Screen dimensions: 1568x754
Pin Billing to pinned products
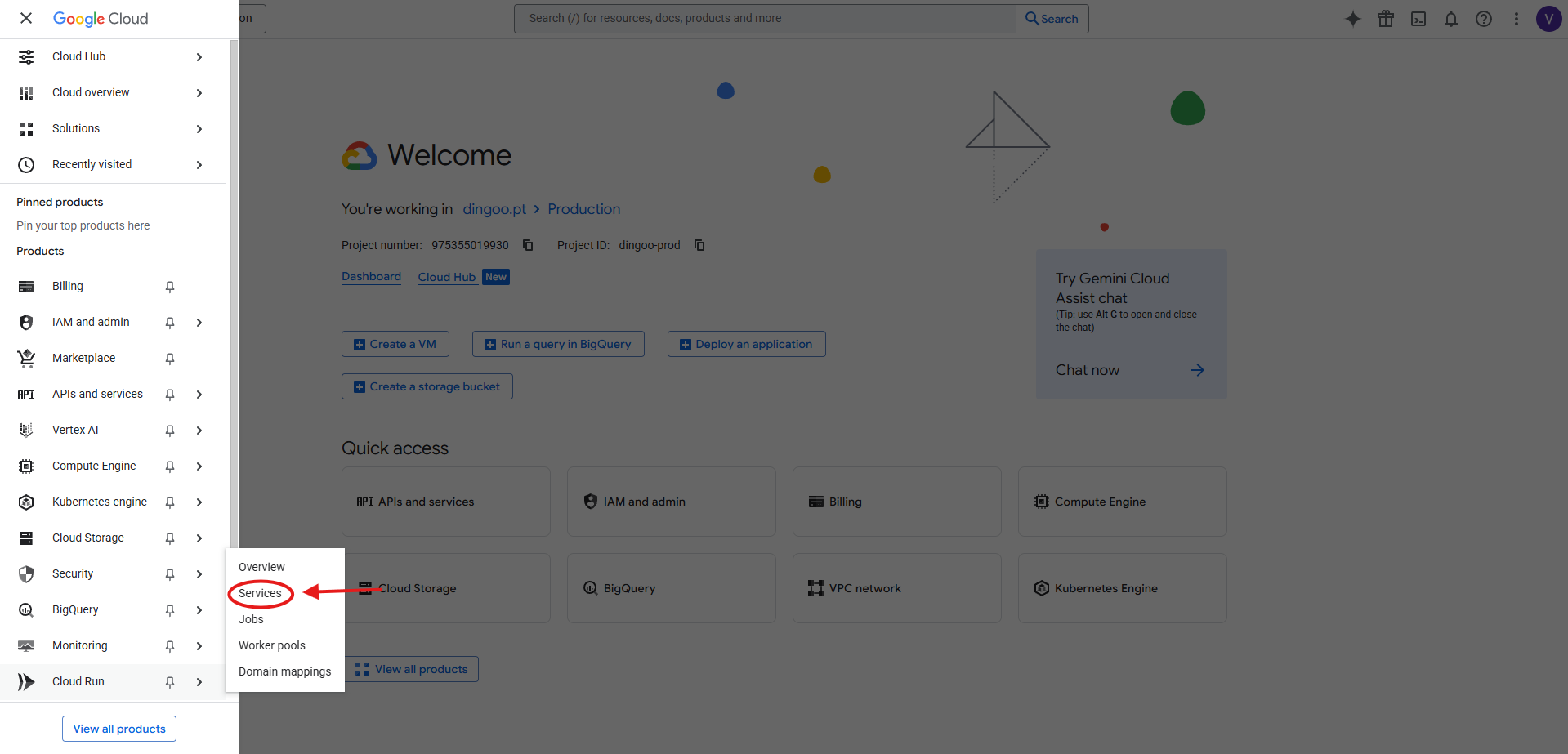click(169, 286)
